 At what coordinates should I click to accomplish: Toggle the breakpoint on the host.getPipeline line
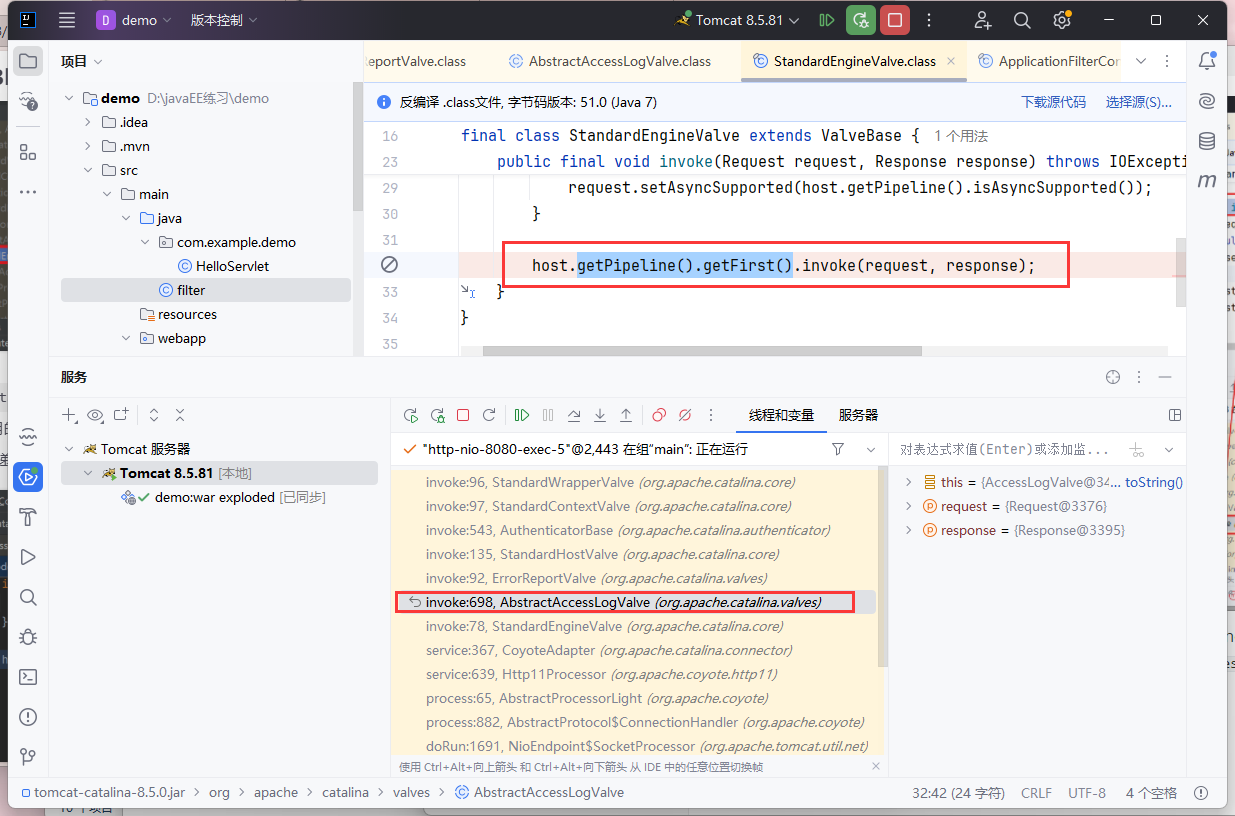390,265
